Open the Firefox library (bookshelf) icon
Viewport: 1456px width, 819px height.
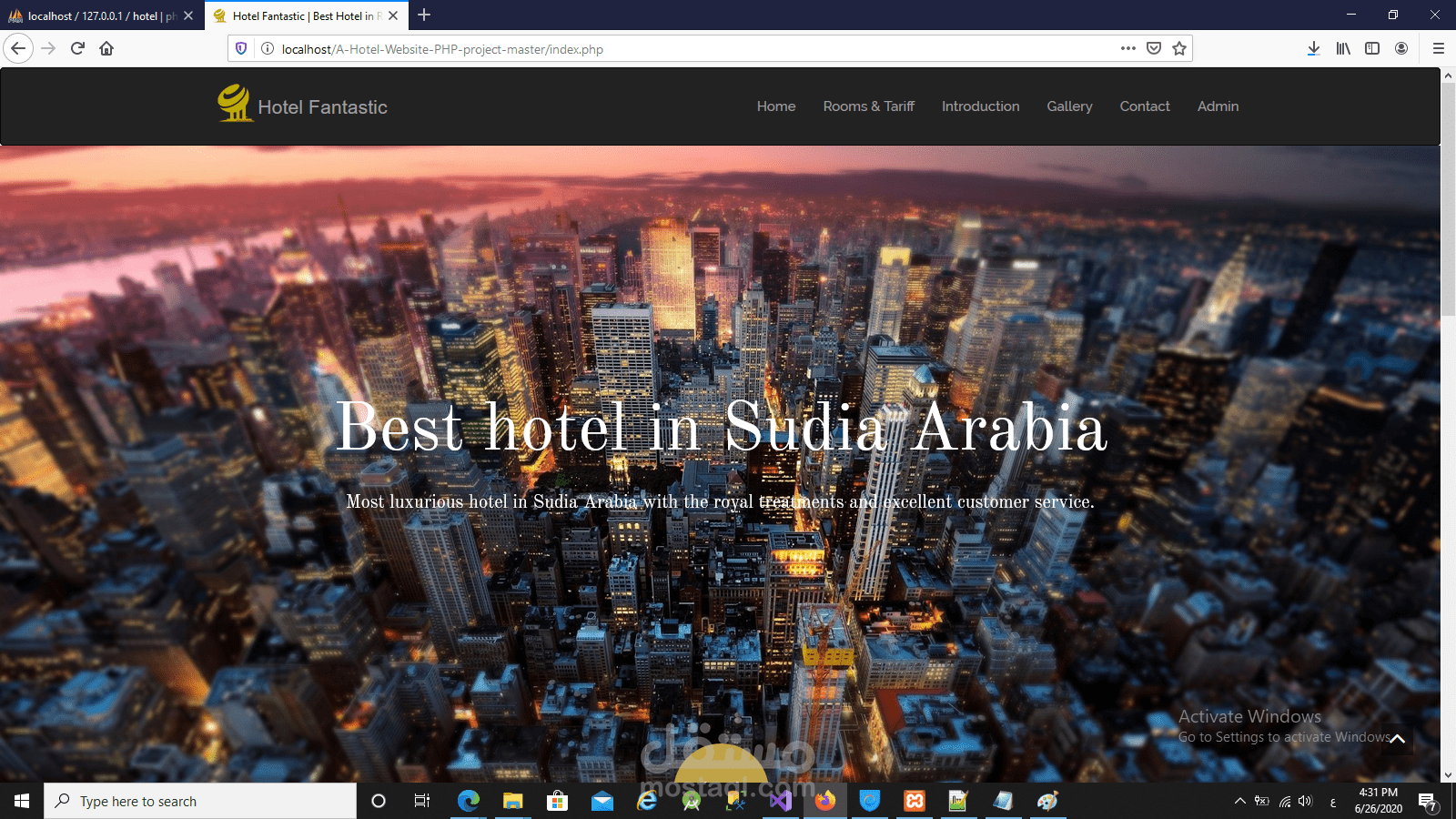(x=1343, y=48)
